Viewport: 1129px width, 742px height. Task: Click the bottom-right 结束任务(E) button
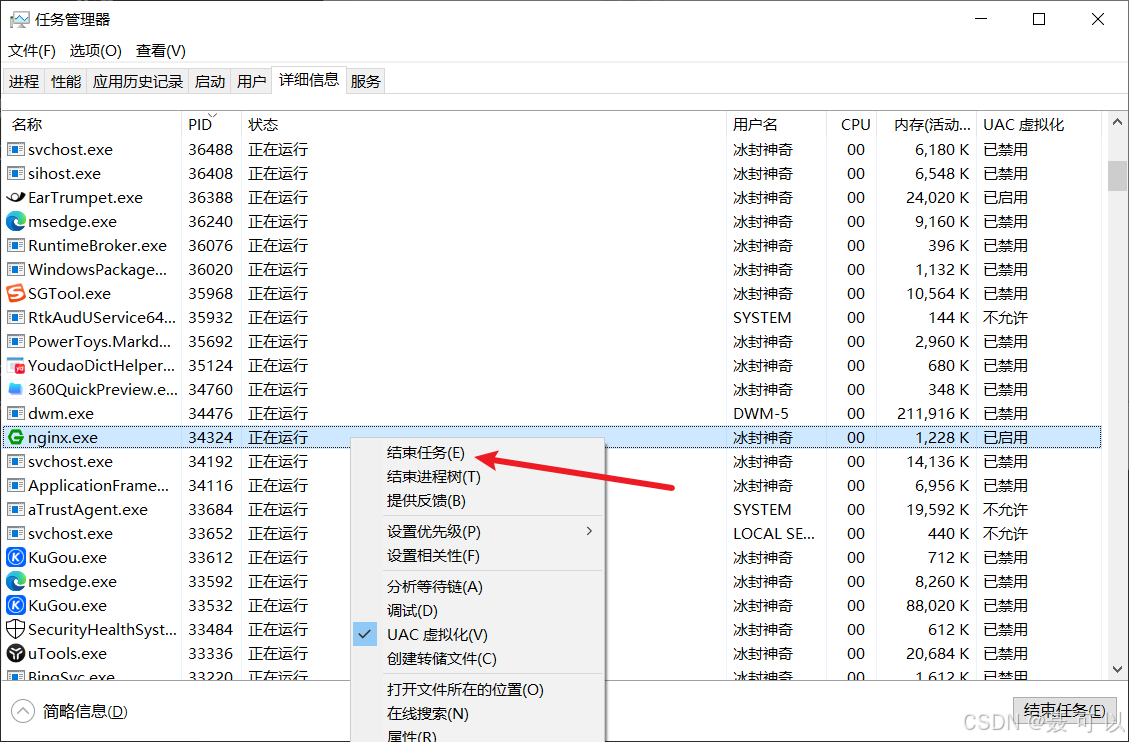click(x=1064, y=711)
